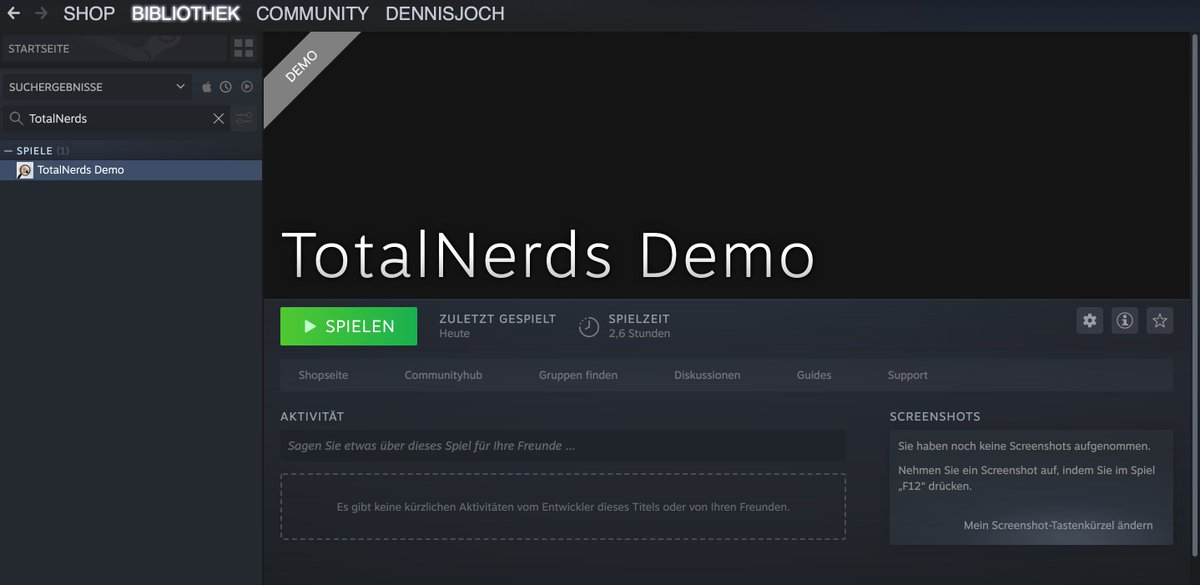Viewport: 1200px width, 585px height.
Task: Open the Shopseite tab
Action: (x=323, y=375)
